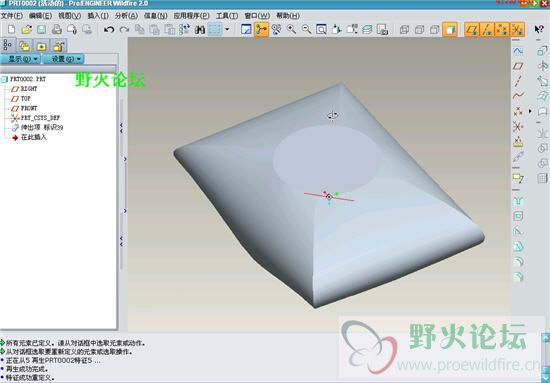Click the pattern tool icon
This screenshot has width=550, height=383.
[543, 178]
